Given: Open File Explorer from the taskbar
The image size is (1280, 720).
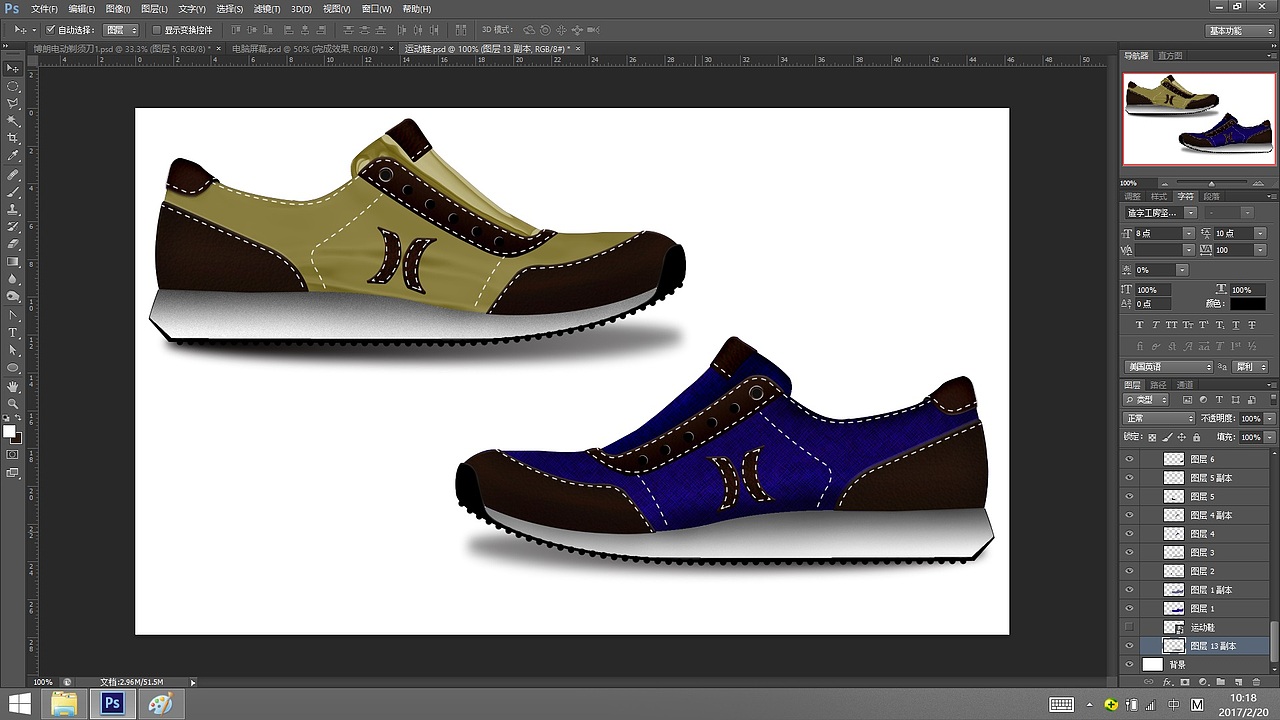Looking at the screenshot, I should point(64,703).
